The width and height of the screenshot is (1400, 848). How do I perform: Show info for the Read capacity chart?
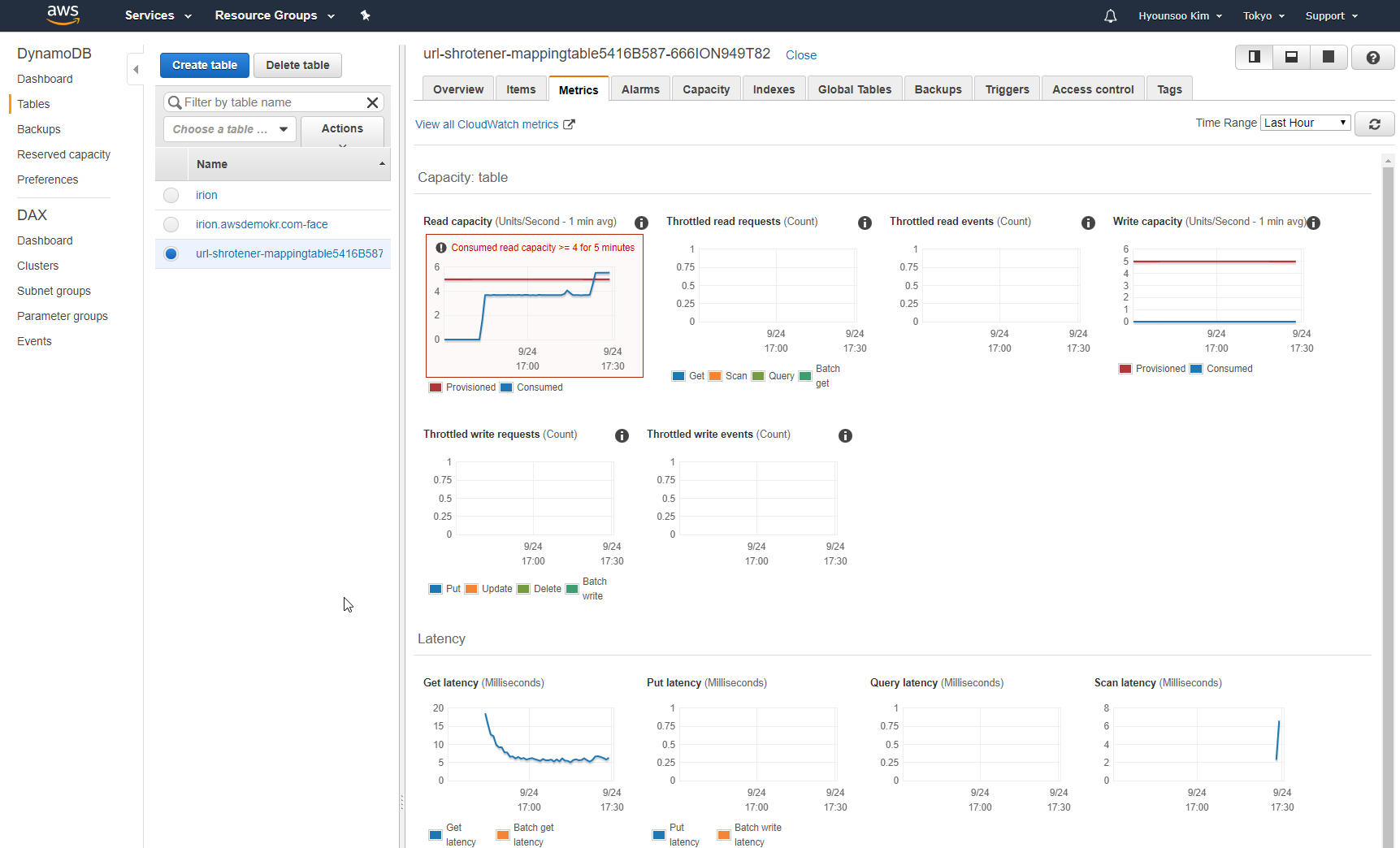pos(641,223)
